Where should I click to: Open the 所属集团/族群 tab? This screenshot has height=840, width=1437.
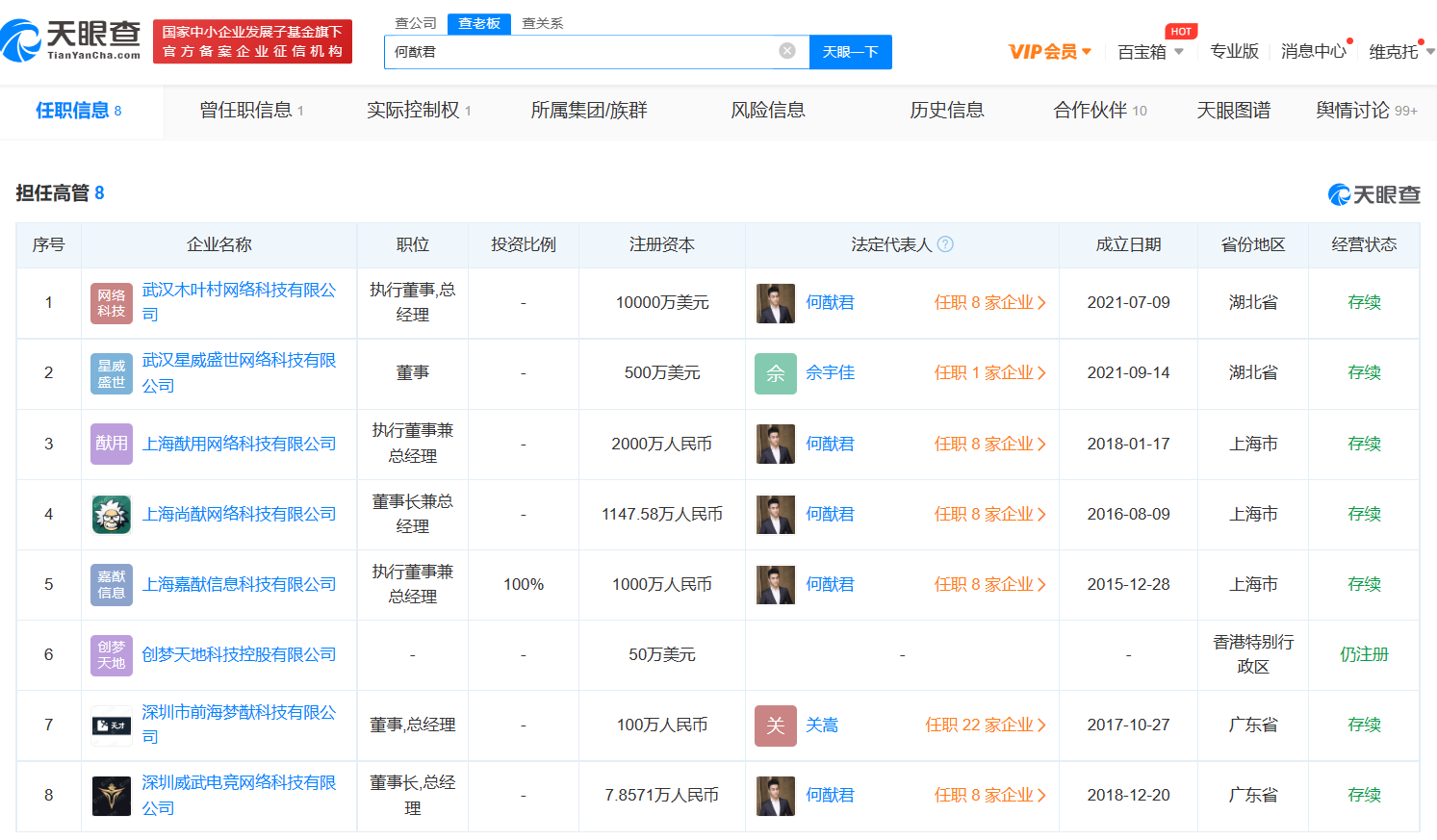point(589,111)
